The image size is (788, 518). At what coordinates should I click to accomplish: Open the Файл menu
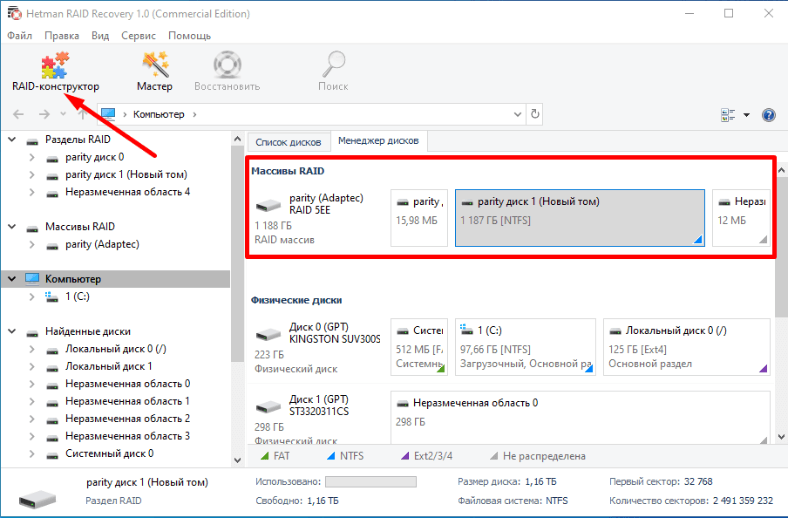click(x=20, y=36)
